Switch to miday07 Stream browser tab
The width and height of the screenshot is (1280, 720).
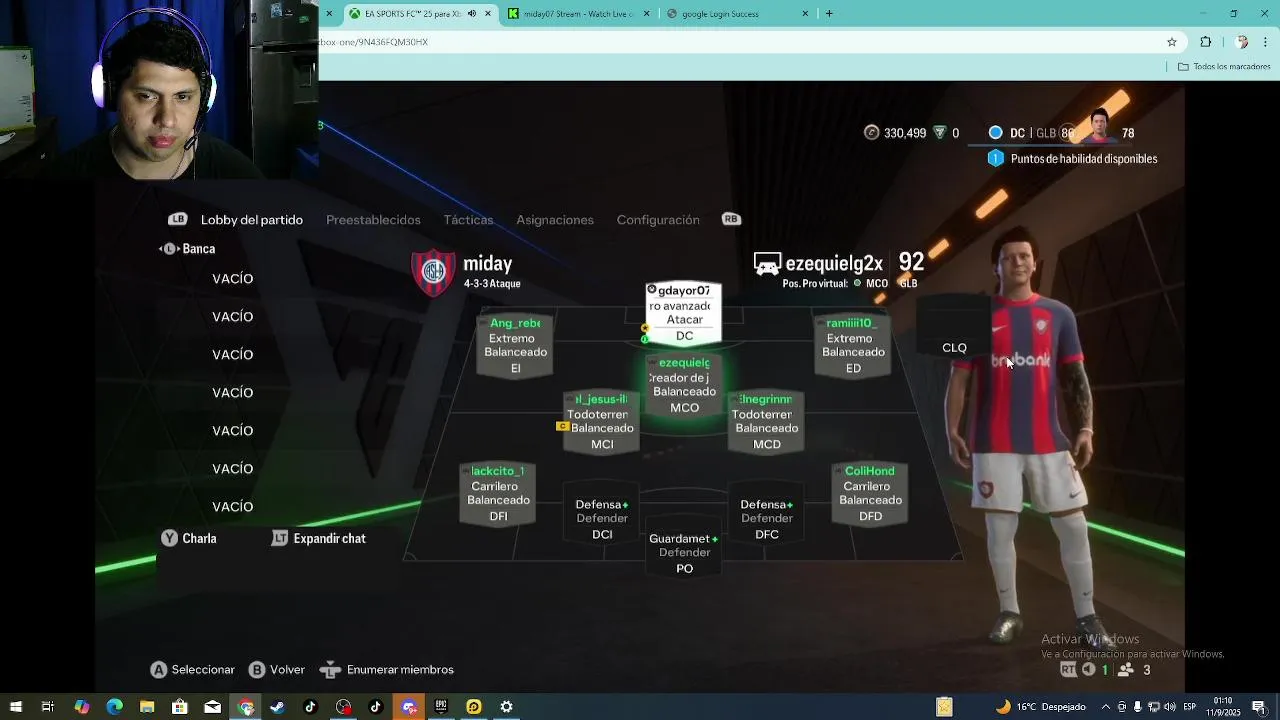579,14
